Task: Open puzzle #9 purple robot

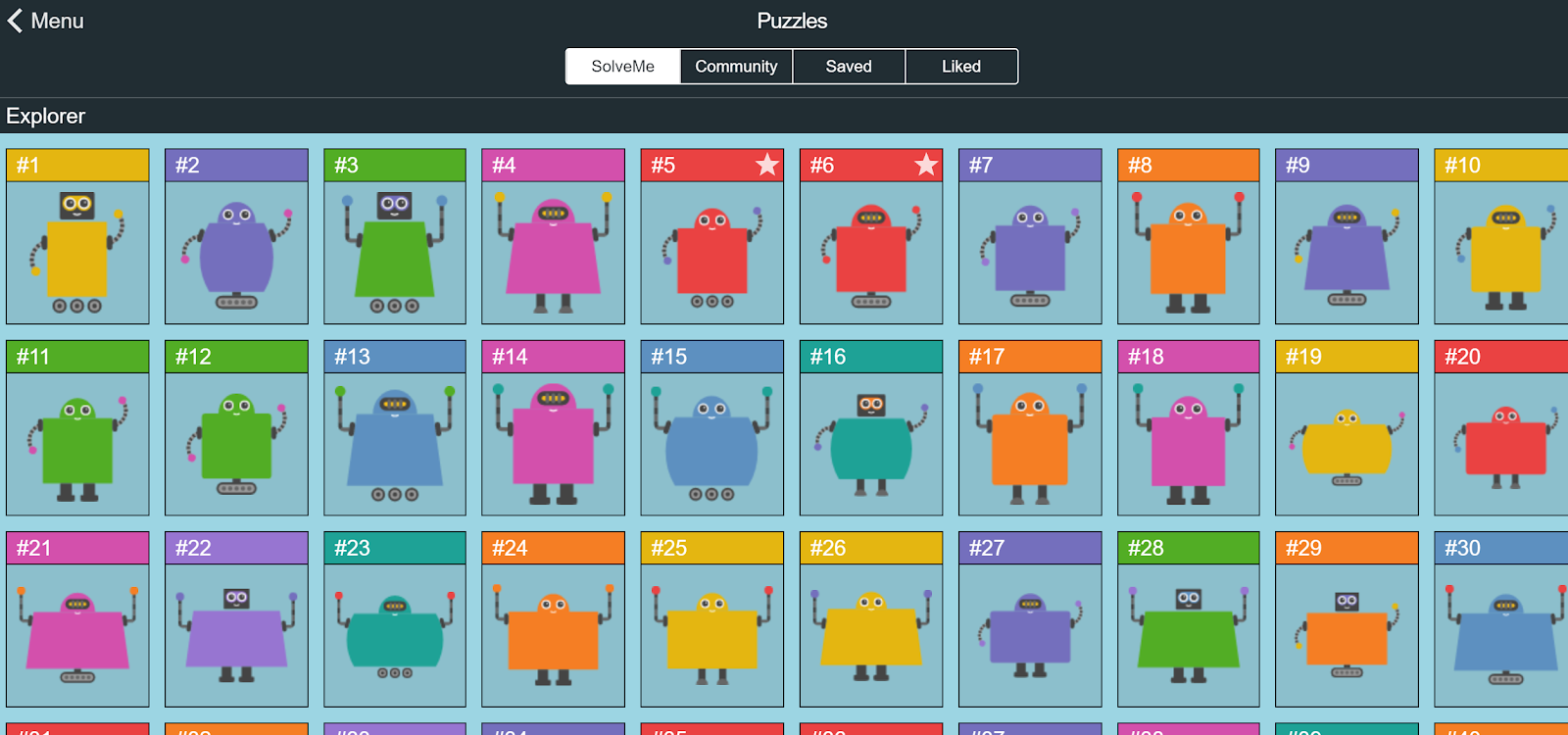Action: (1347, 236)
